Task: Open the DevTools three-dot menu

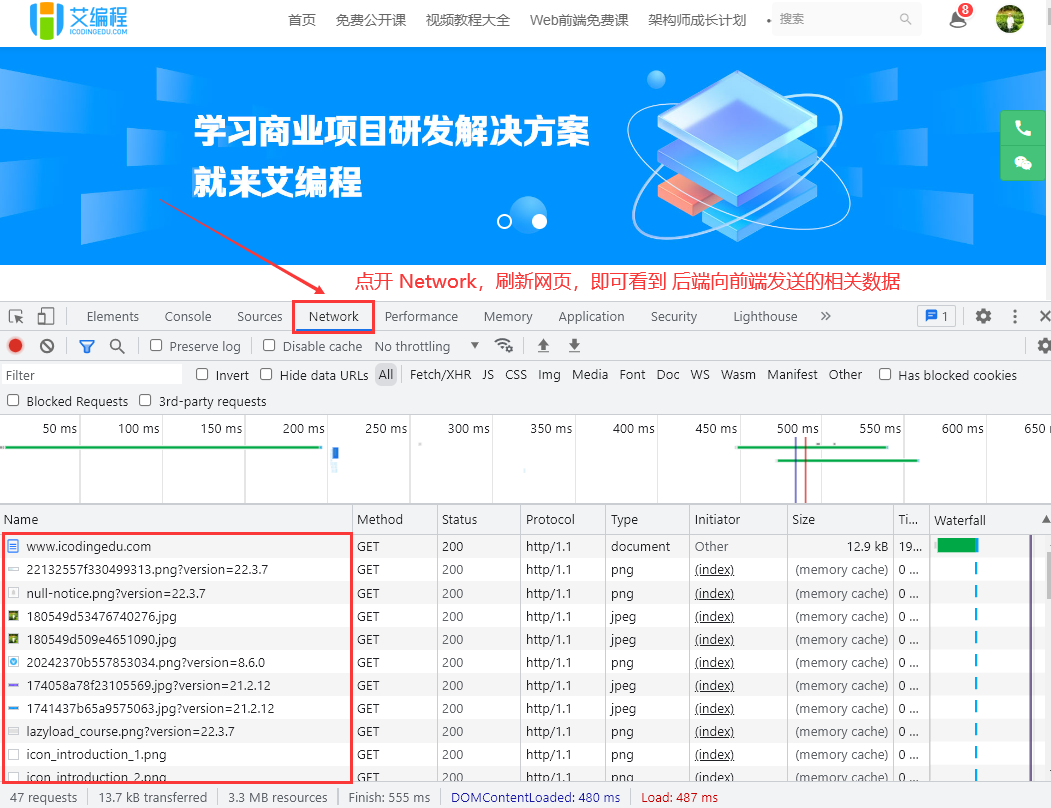Action: pos(1015,316)
